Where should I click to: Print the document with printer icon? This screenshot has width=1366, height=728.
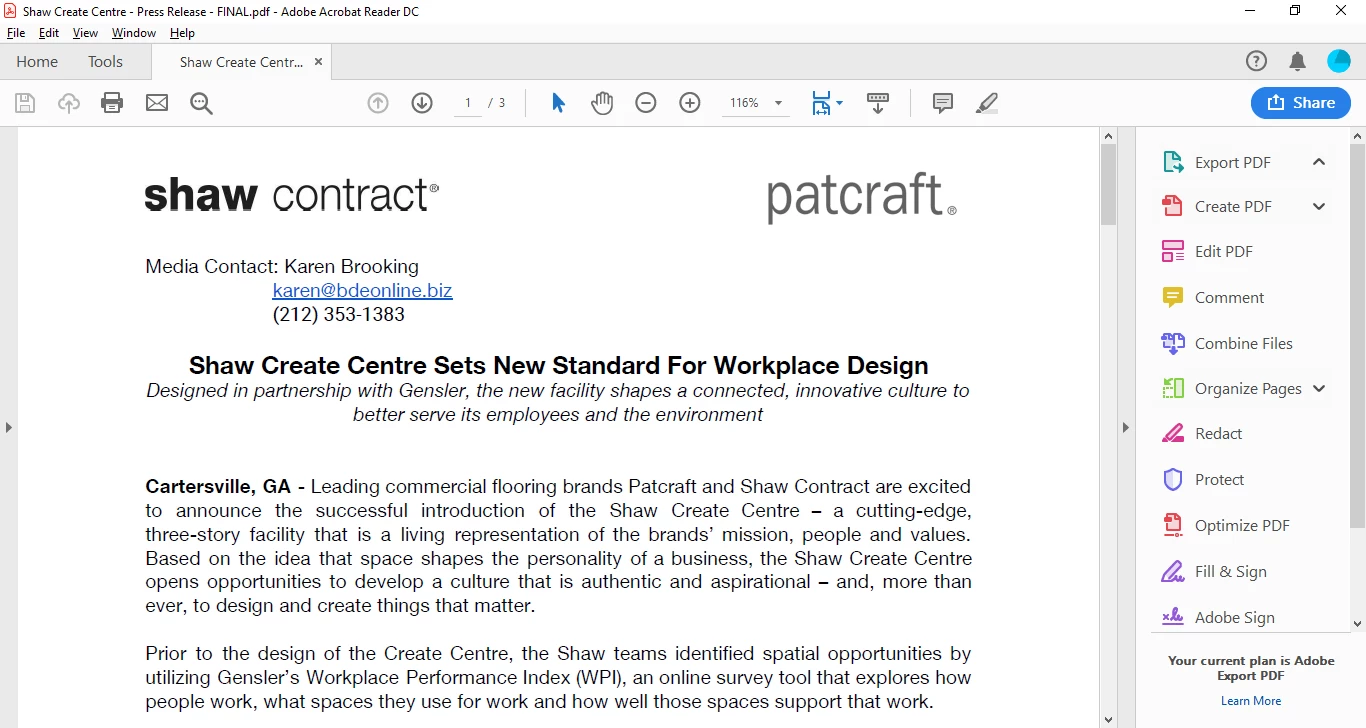pos(112,103)
